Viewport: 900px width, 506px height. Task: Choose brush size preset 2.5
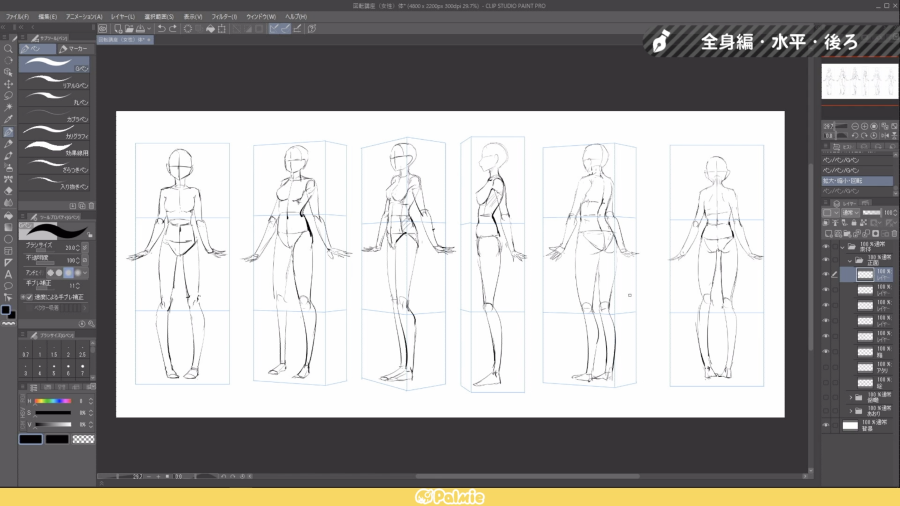[x=82, y=352]
